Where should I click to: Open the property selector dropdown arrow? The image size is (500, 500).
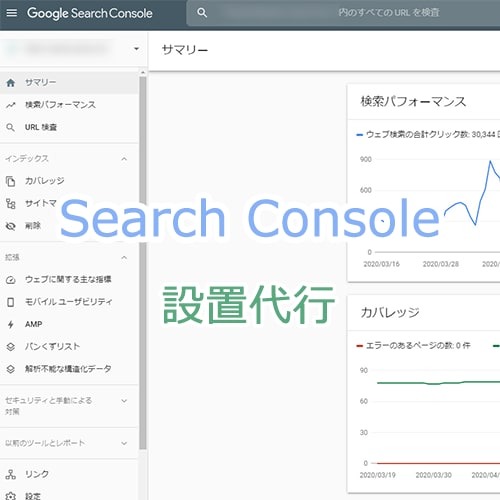[x=136, y=49]
